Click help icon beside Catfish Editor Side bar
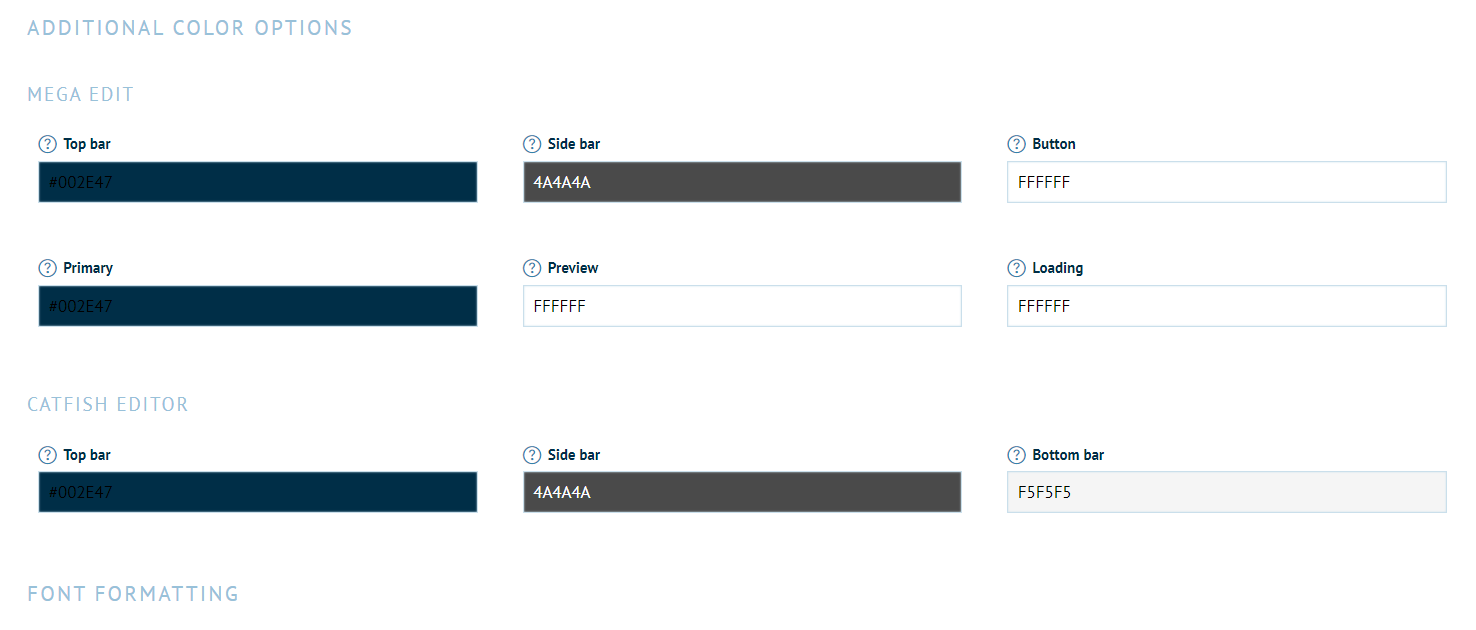Viewport: 1476px width, 630px height. (532, 455)
